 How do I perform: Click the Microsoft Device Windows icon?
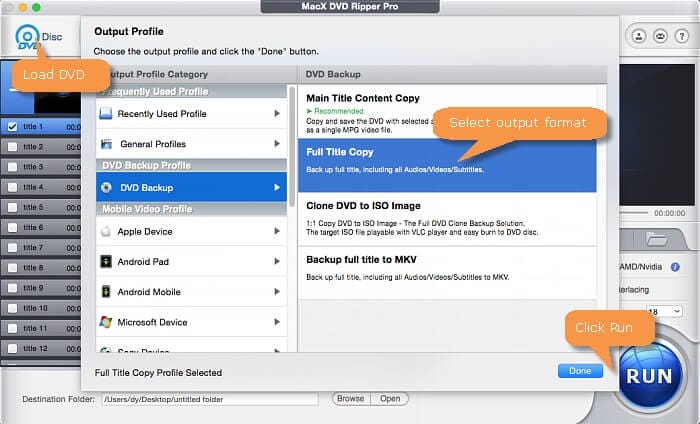(106, 322)
